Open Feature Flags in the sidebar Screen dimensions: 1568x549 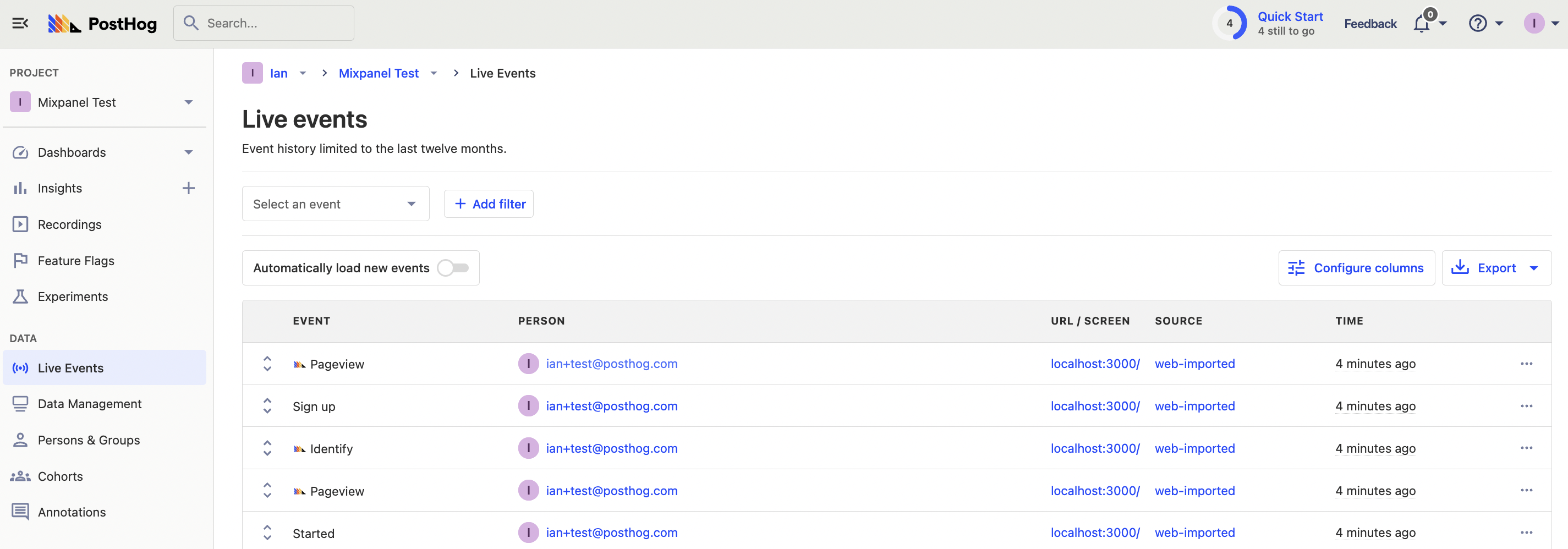[75, 261]
